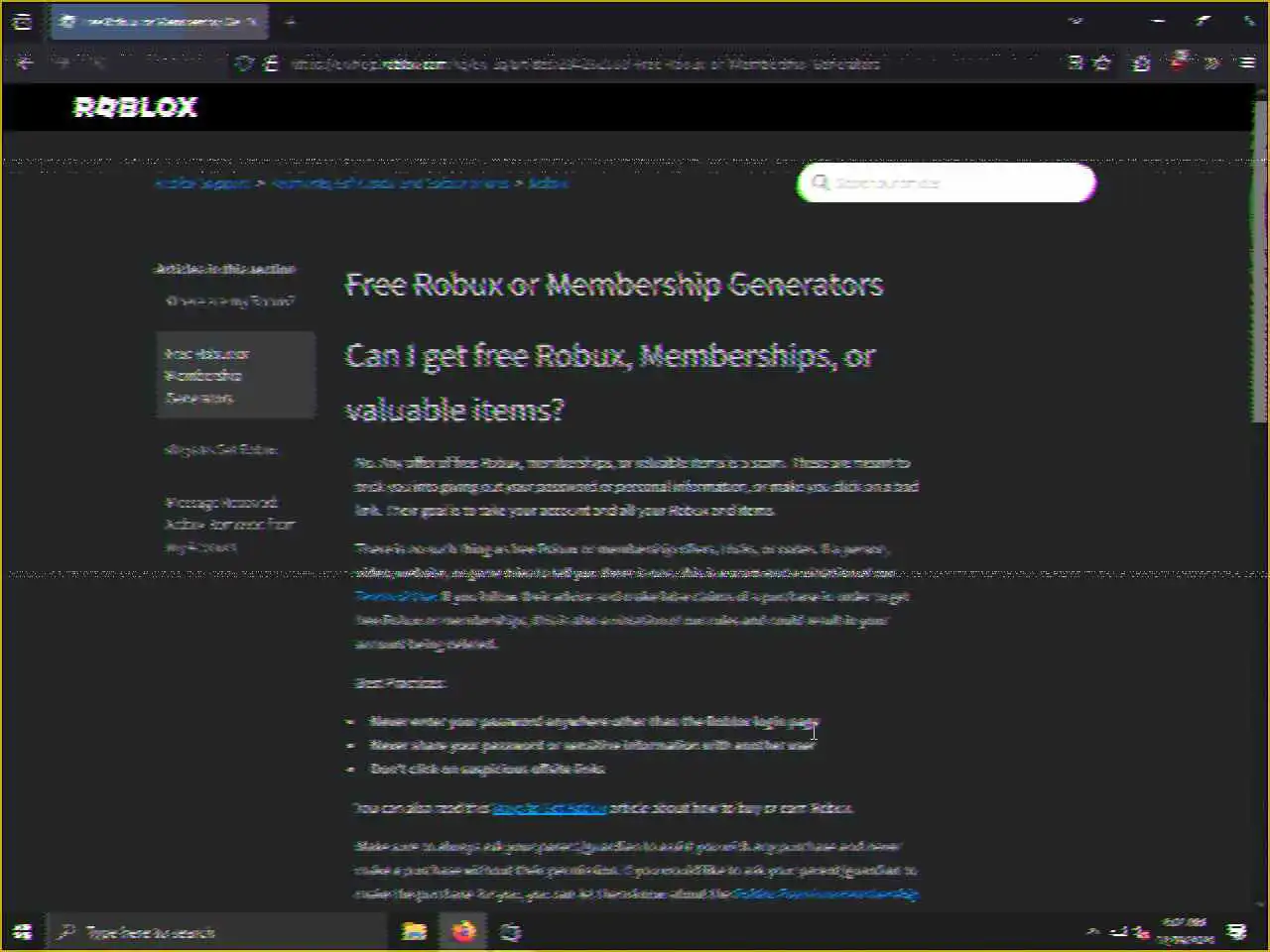
Task: Click inside the support article search field
Action: pyautogui.click(x=948, y=182)
